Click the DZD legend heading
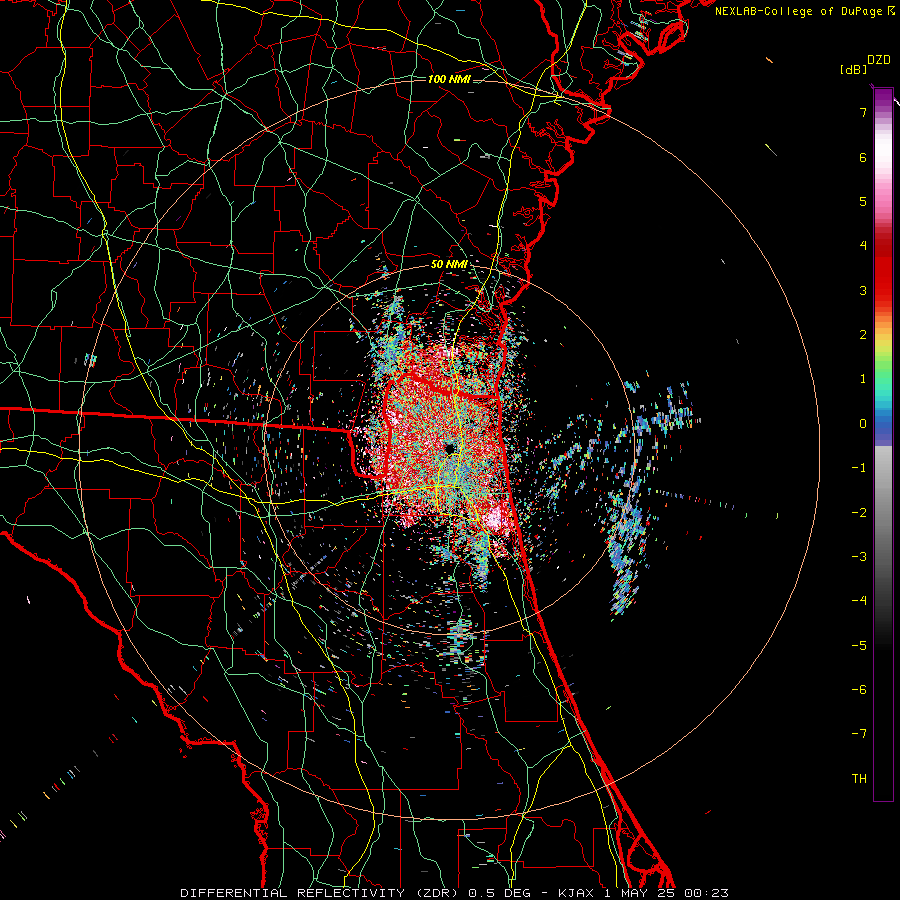The image size is (900, 900). click(x=879, y=60)
